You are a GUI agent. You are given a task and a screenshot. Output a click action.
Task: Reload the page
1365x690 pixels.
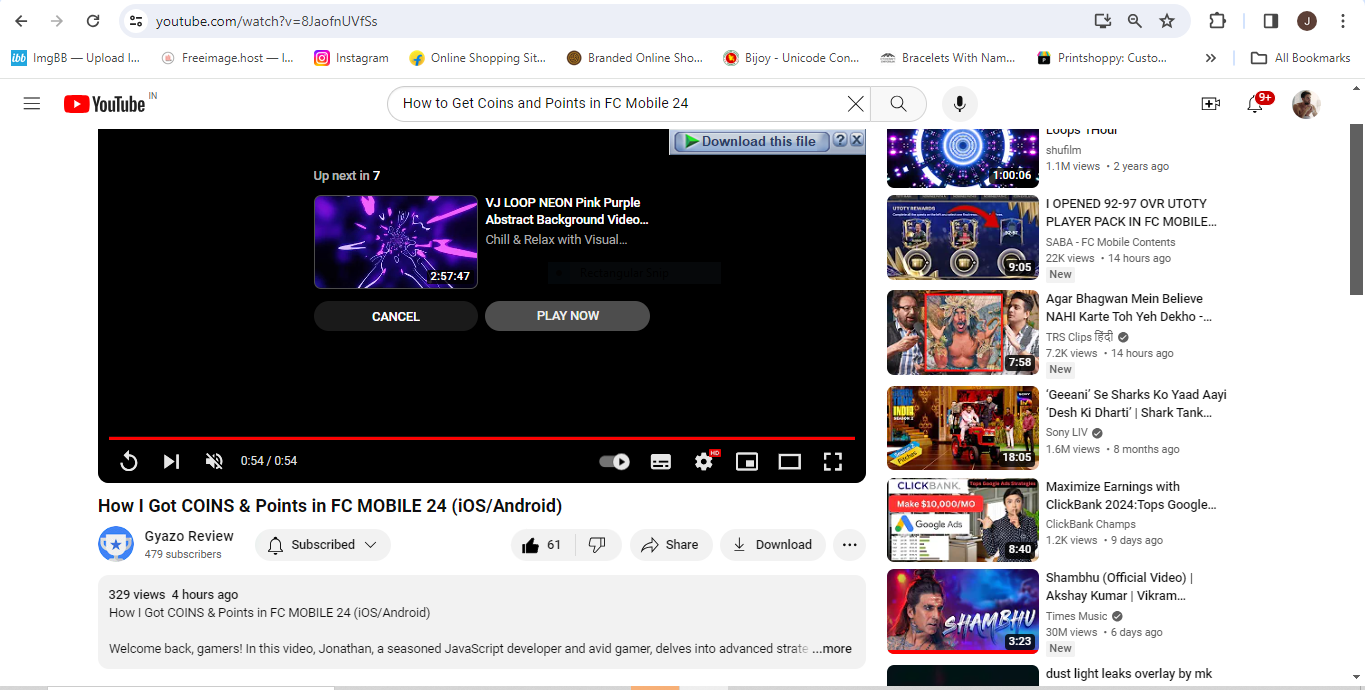pos(93,20)
